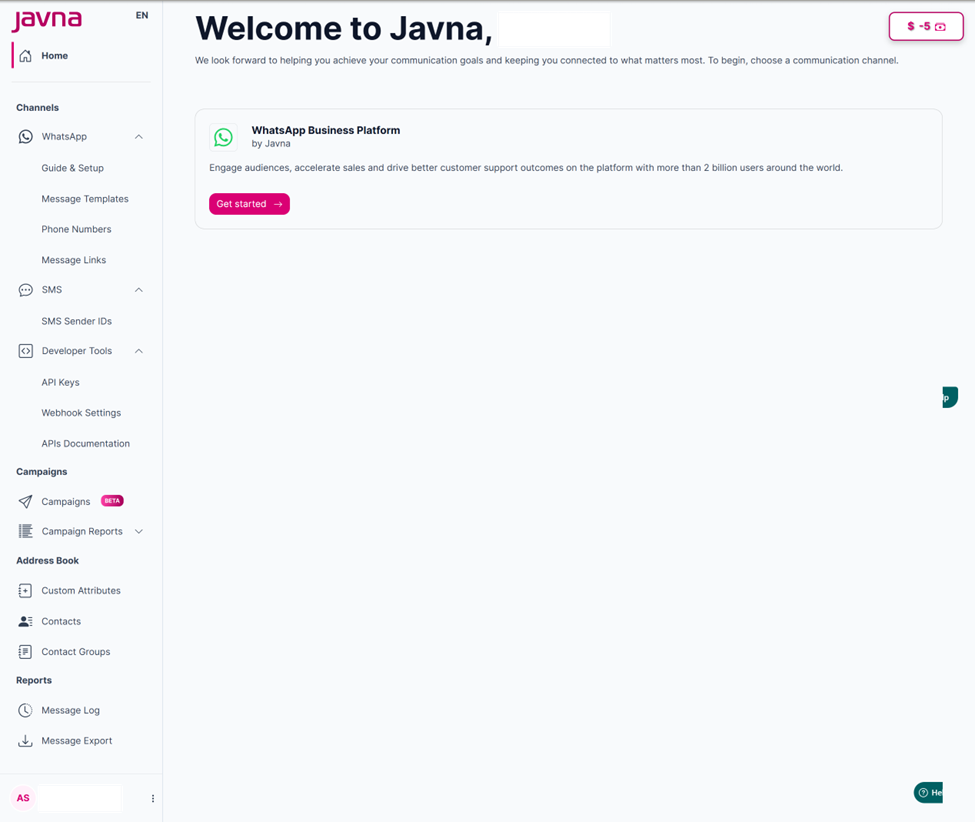The image size is (975, 822).
Task: Click the Campaigns paper plane icon
Action: pyautogui.click(x=25, y=502)
